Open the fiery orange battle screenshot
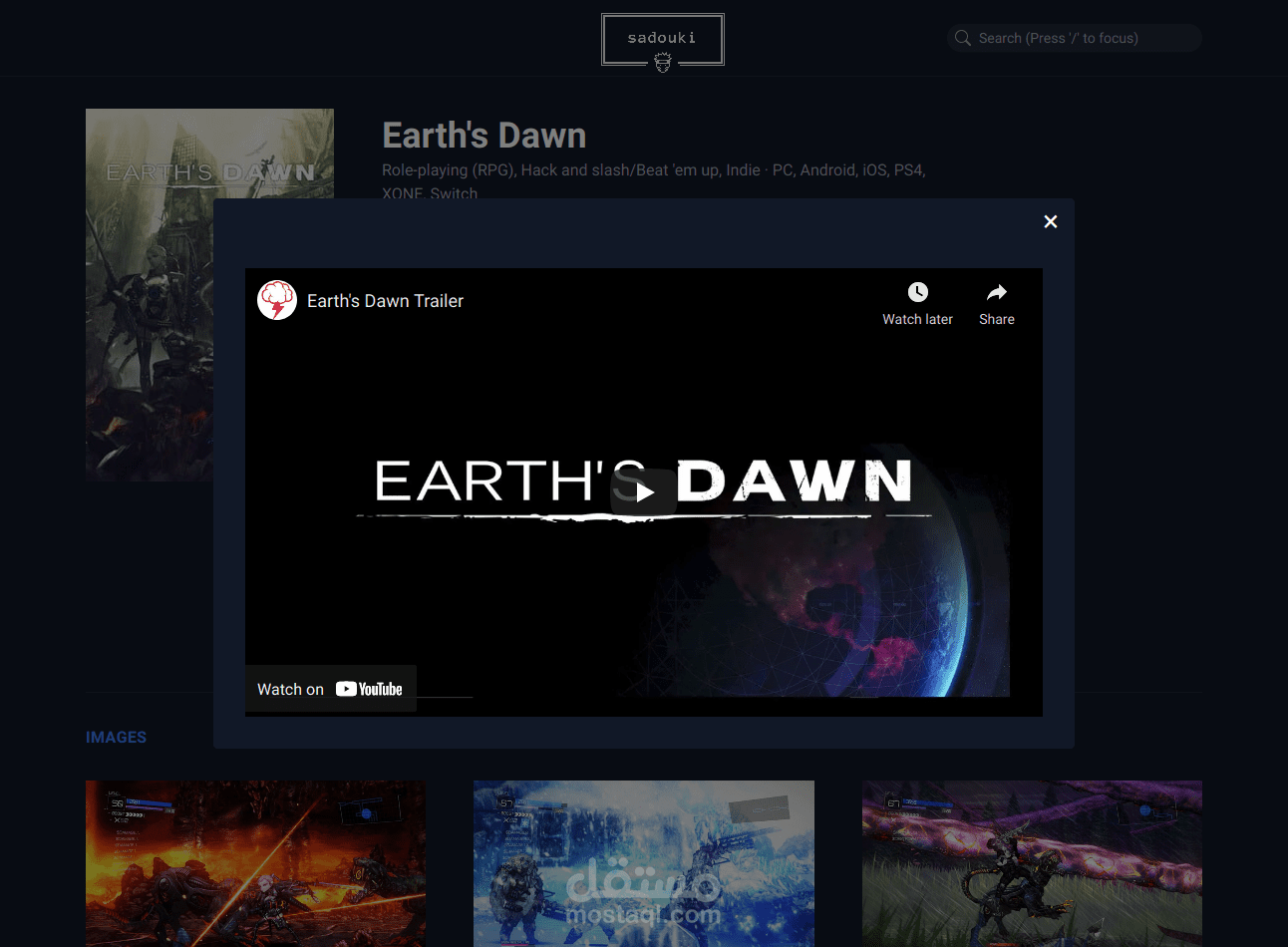 pos(255,863)
